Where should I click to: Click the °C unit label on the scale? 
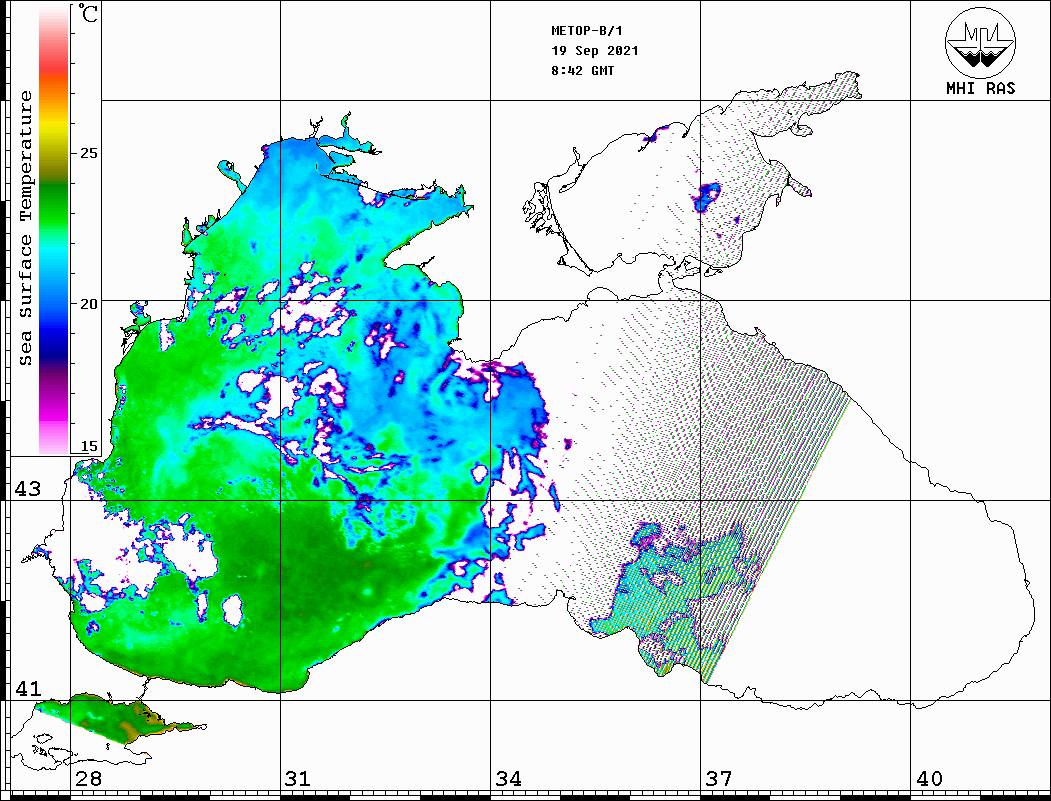pyautogui.click(x=89, y=14)
